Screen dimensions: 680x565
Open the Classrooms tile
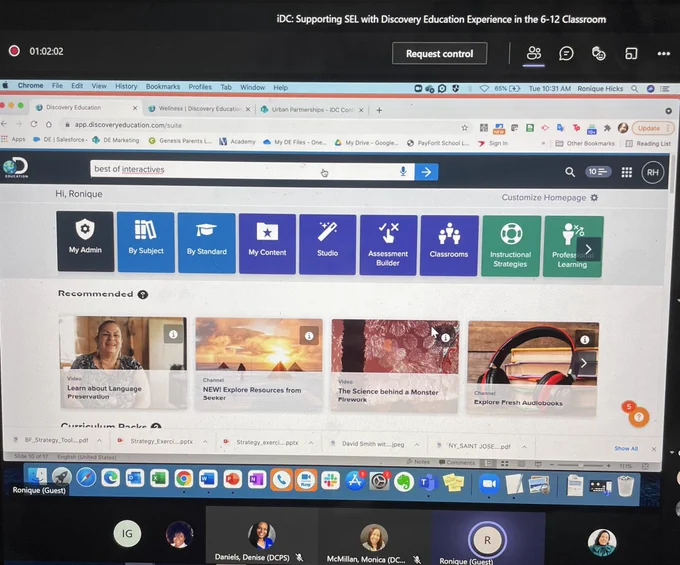[x=449, y=245]
